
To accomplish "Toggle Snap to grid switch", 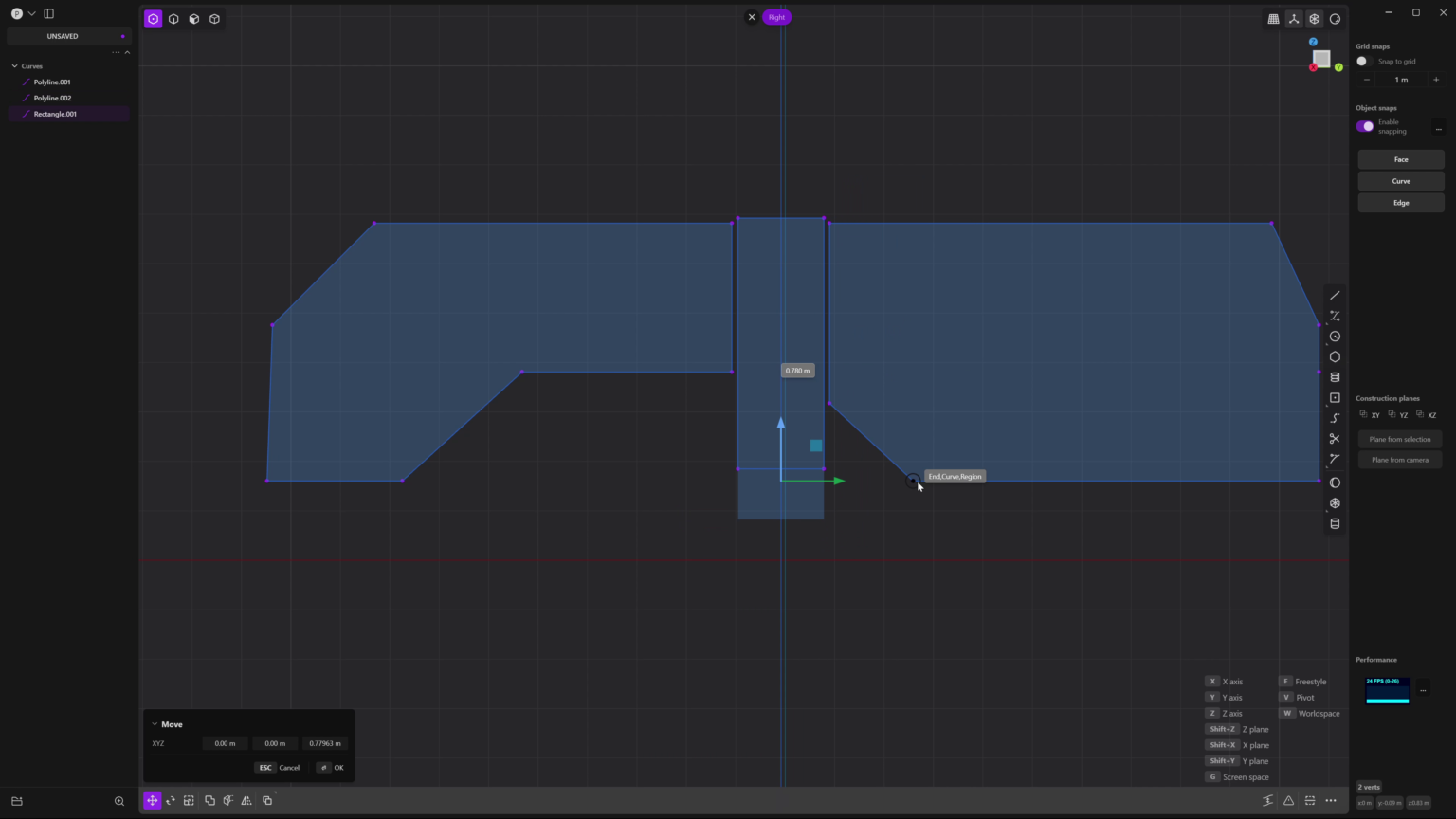I will coord(1363,61).
